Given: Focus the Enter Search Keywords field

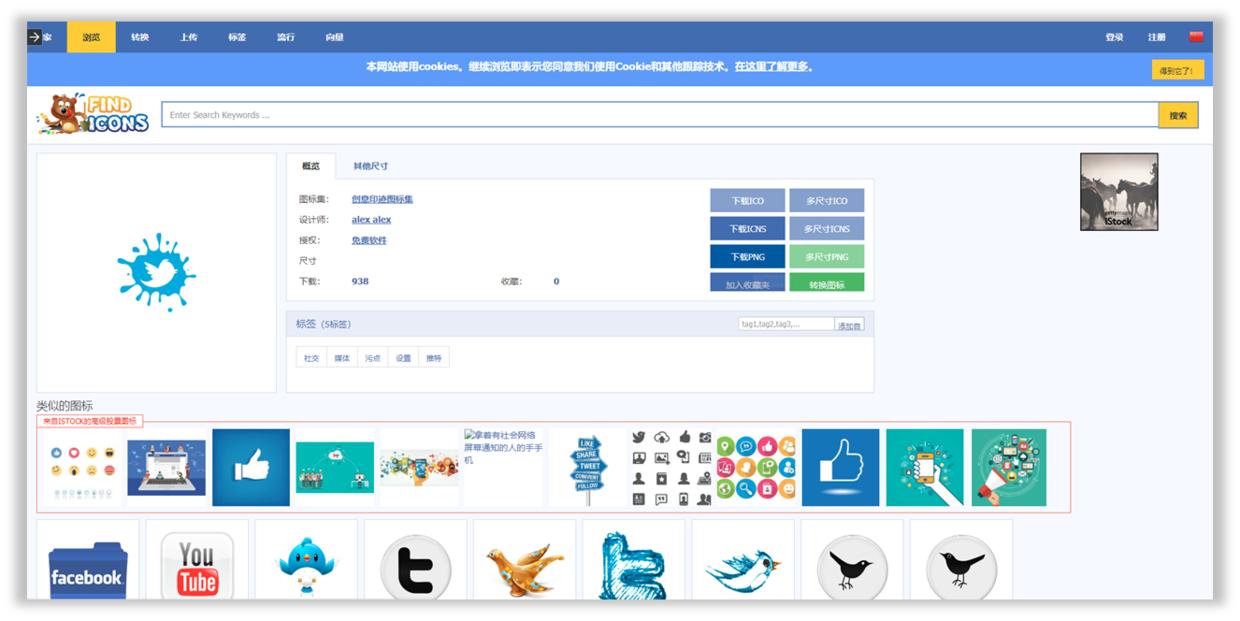Looking at the screenshot, I should coord(660,115).
